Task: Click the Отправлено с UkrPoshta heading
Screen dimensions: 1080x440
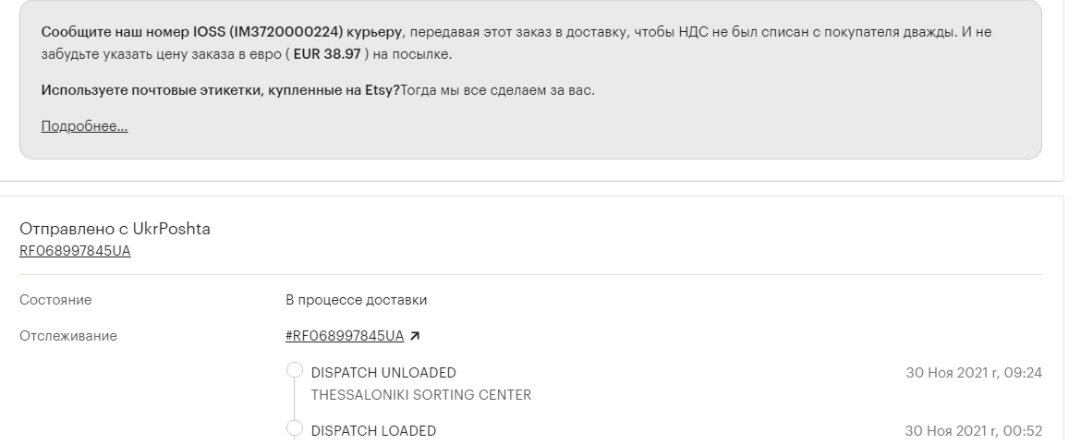Action: (115, 229)
